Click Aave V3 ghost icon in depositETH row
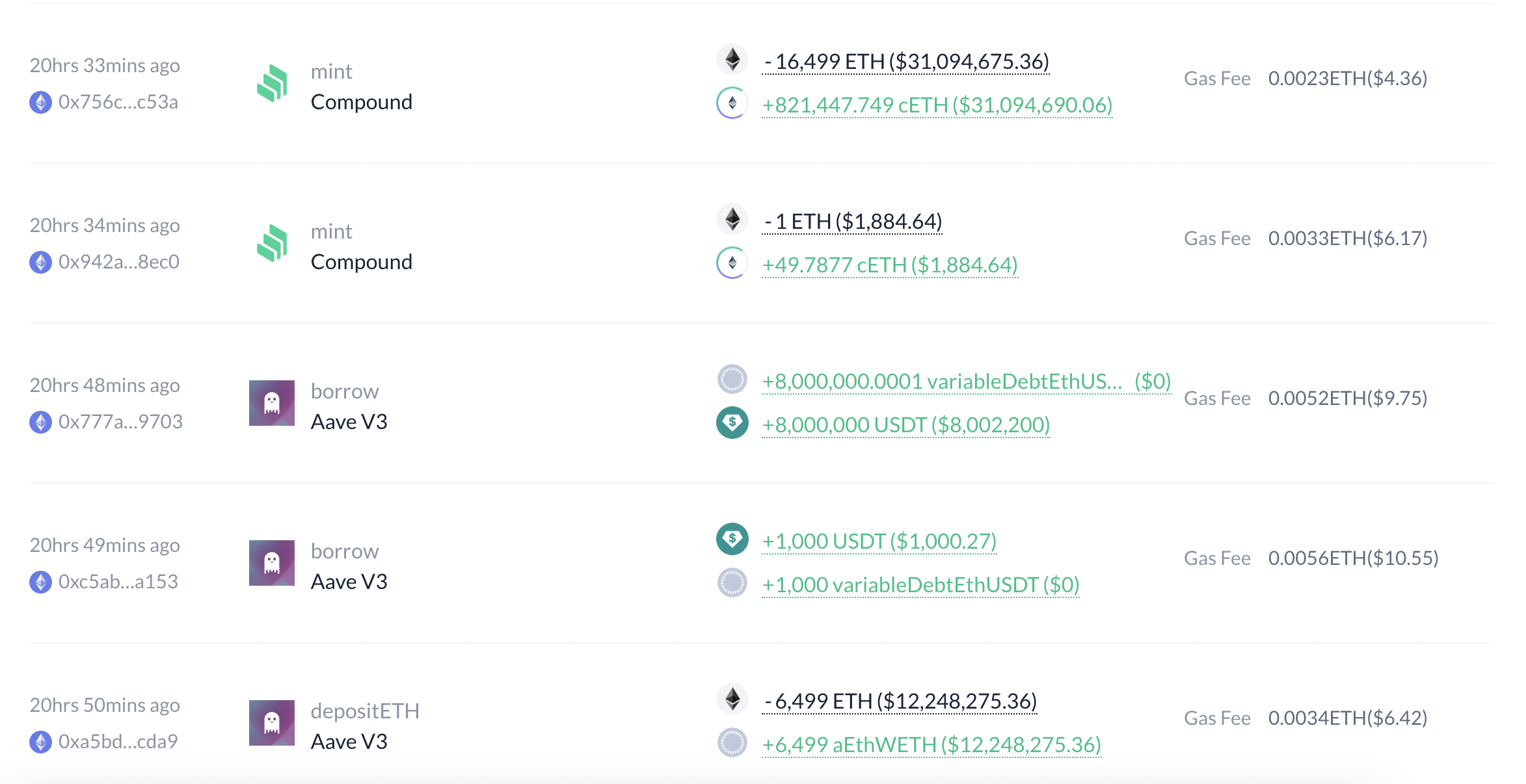 (x=272, y=723)
